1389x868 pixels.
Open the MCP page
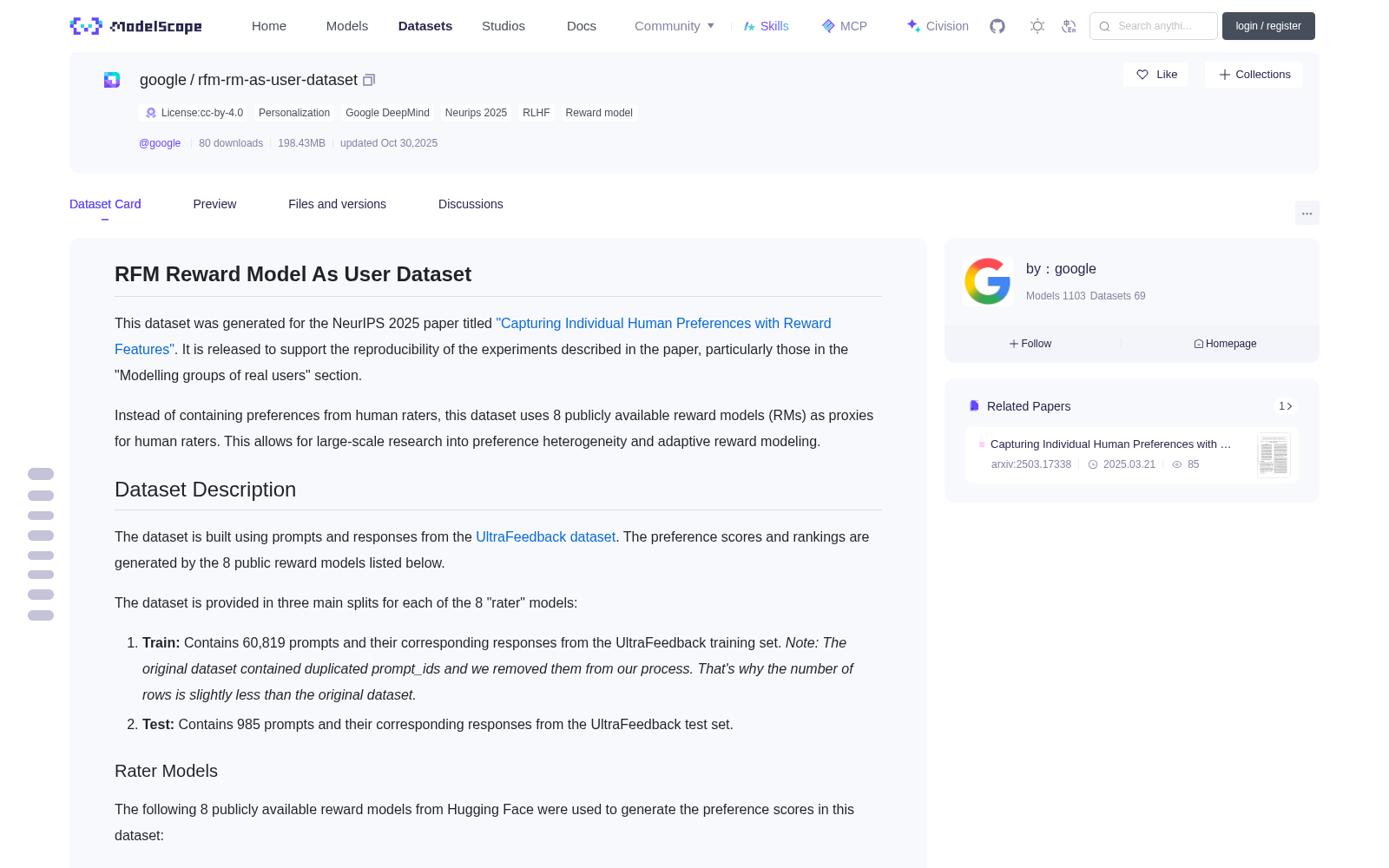tap(845, 26)
